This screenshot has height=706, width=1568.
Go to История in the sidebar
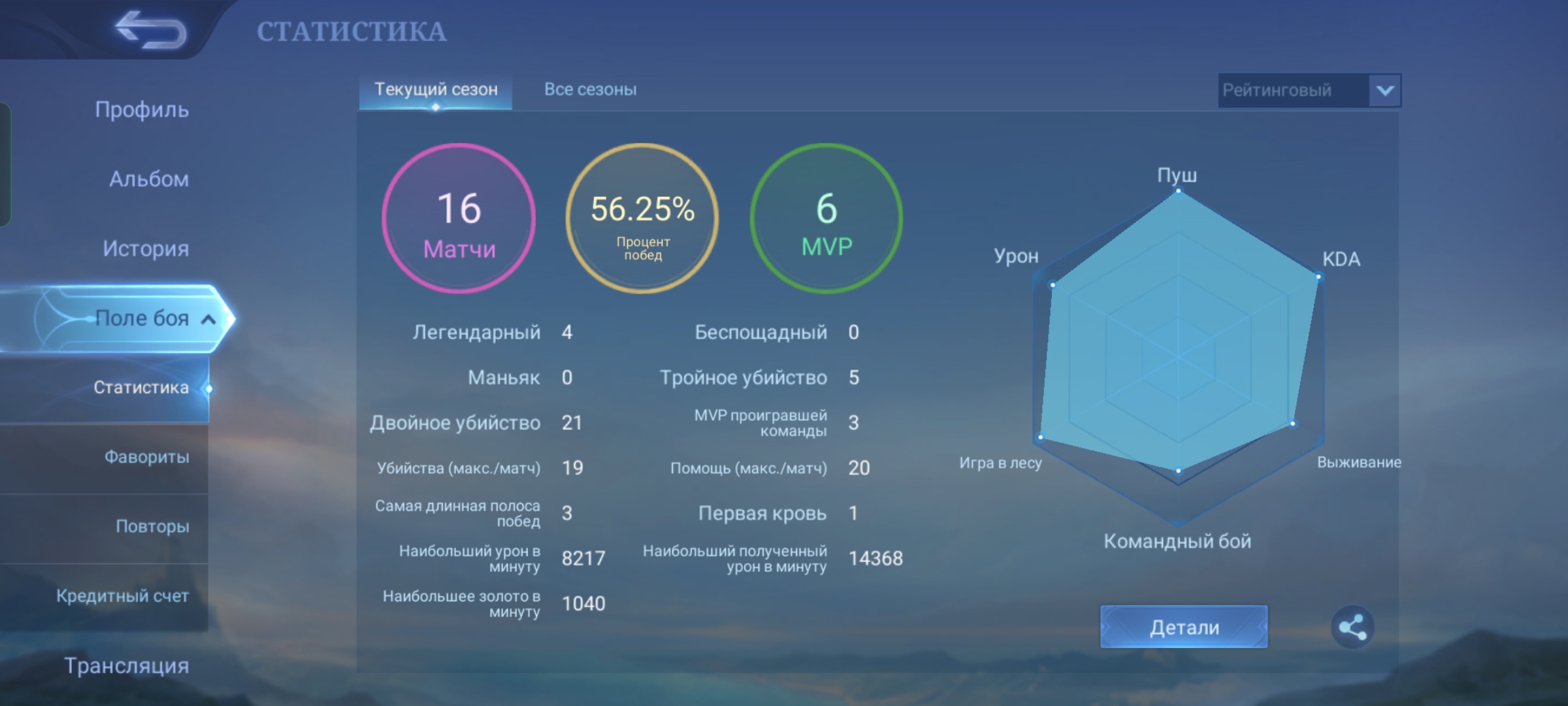[145, 248]
